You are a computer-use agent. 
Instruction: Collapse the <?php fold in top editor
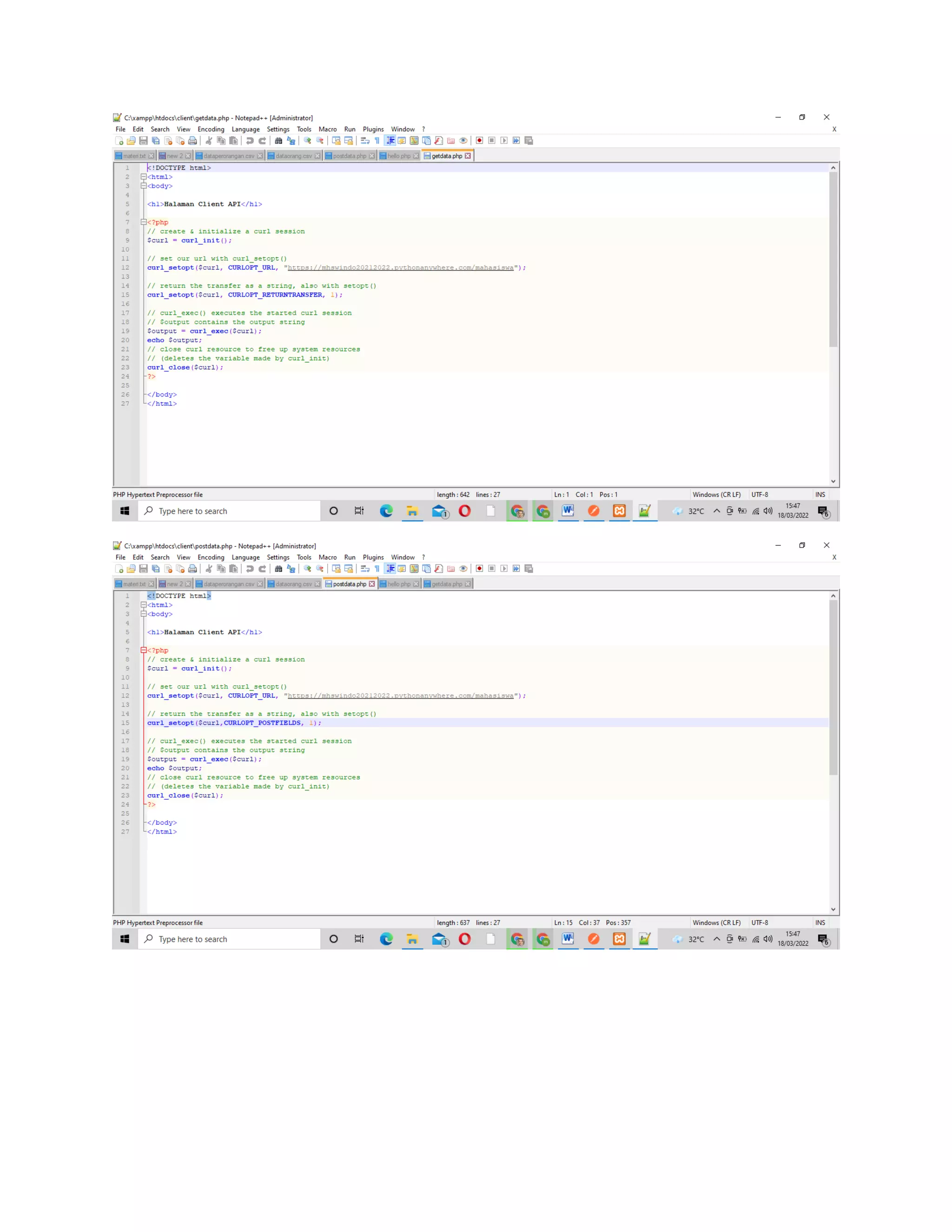[x=143, y=222]
